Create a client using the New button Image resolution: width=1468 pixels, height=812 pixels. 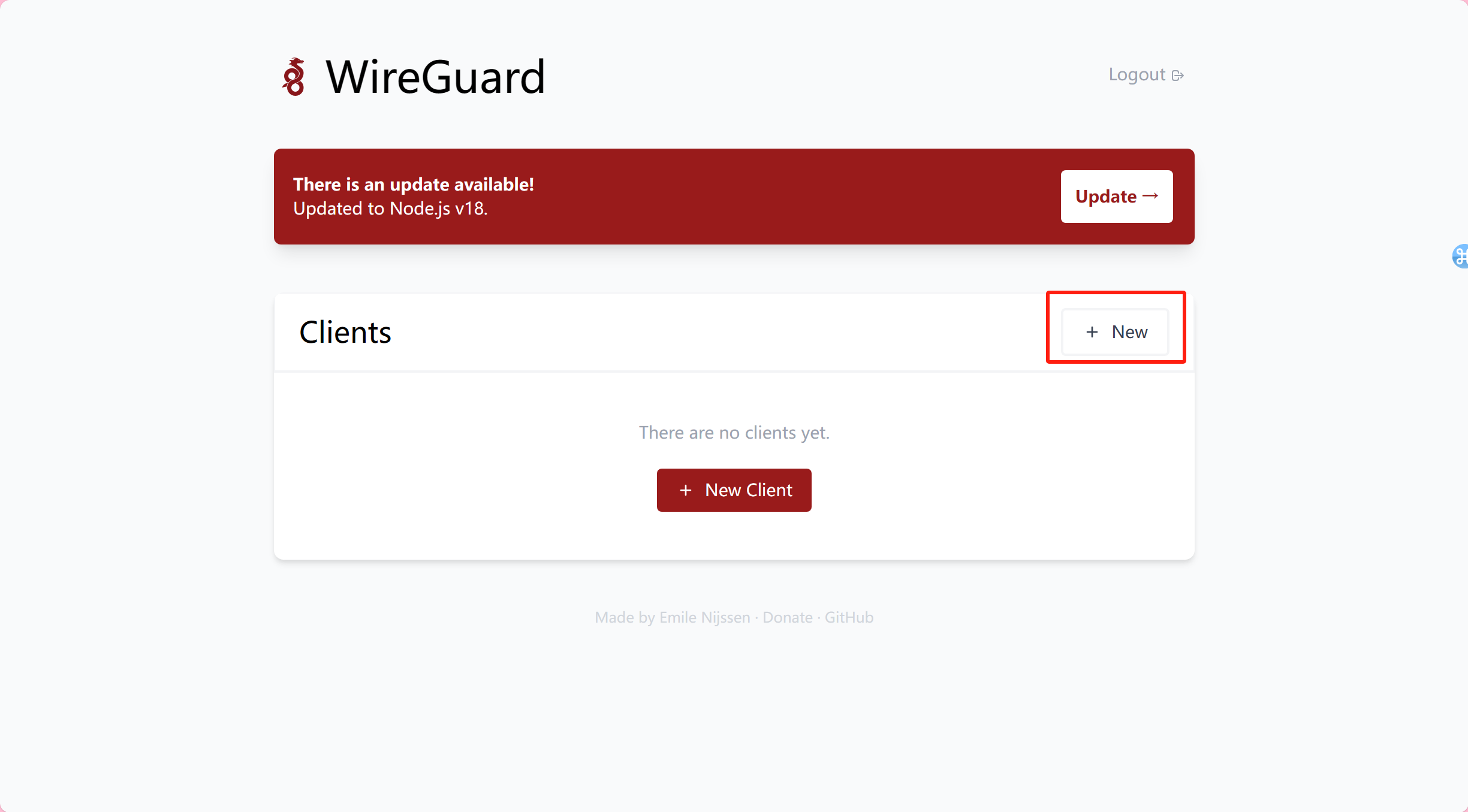pos(1115,331)
